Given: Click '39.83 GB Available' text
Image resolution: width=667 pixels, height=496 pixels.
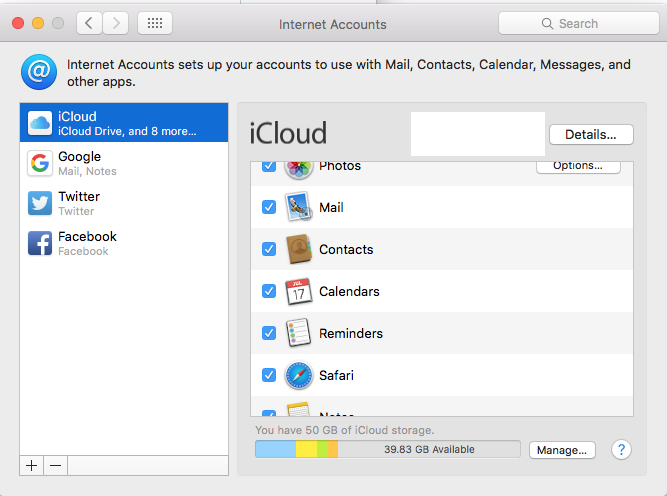Looking at the screenshot, I should pyautogui.click(x=429, y=449).
